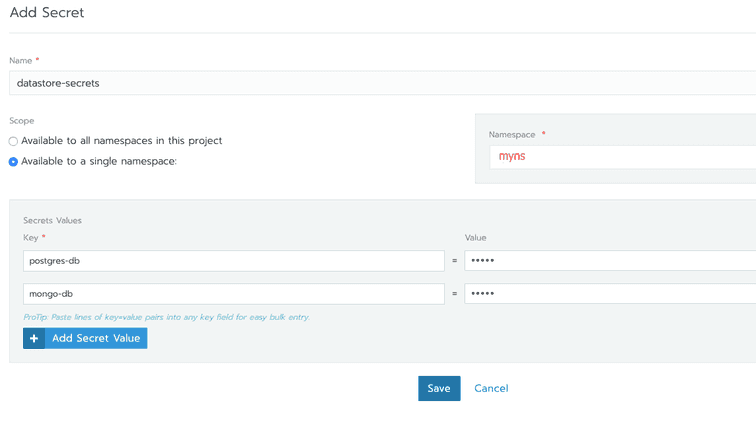Click the ProTip hint text

pos(166,317)
